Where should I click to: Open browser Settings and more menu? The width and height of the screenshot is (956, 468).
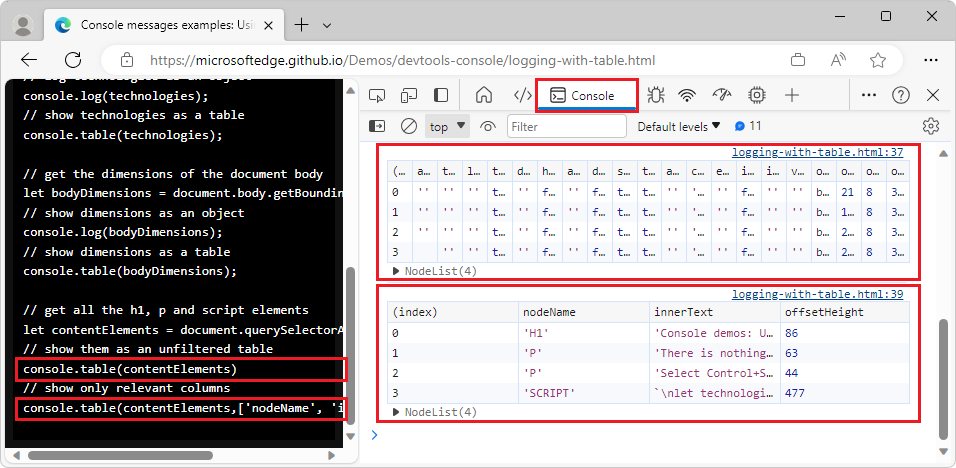click(x=930, y=60)
